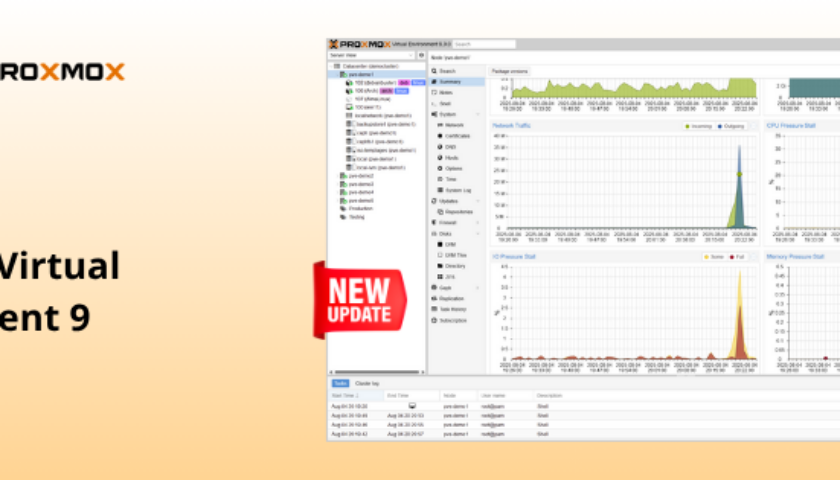Screen dimensions: 840x480
Task: Click the gear icon beside Server View
Action: [421, 55]
